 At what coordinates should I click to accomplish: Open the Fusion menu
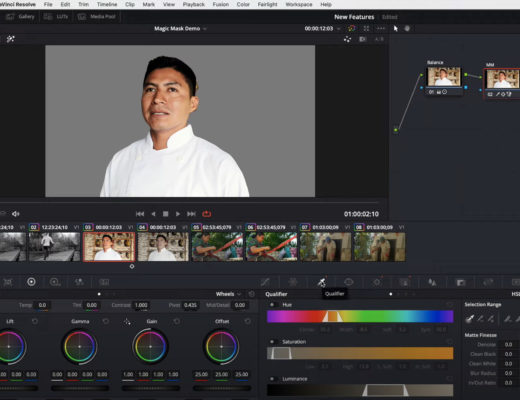(x=221, y=4)
